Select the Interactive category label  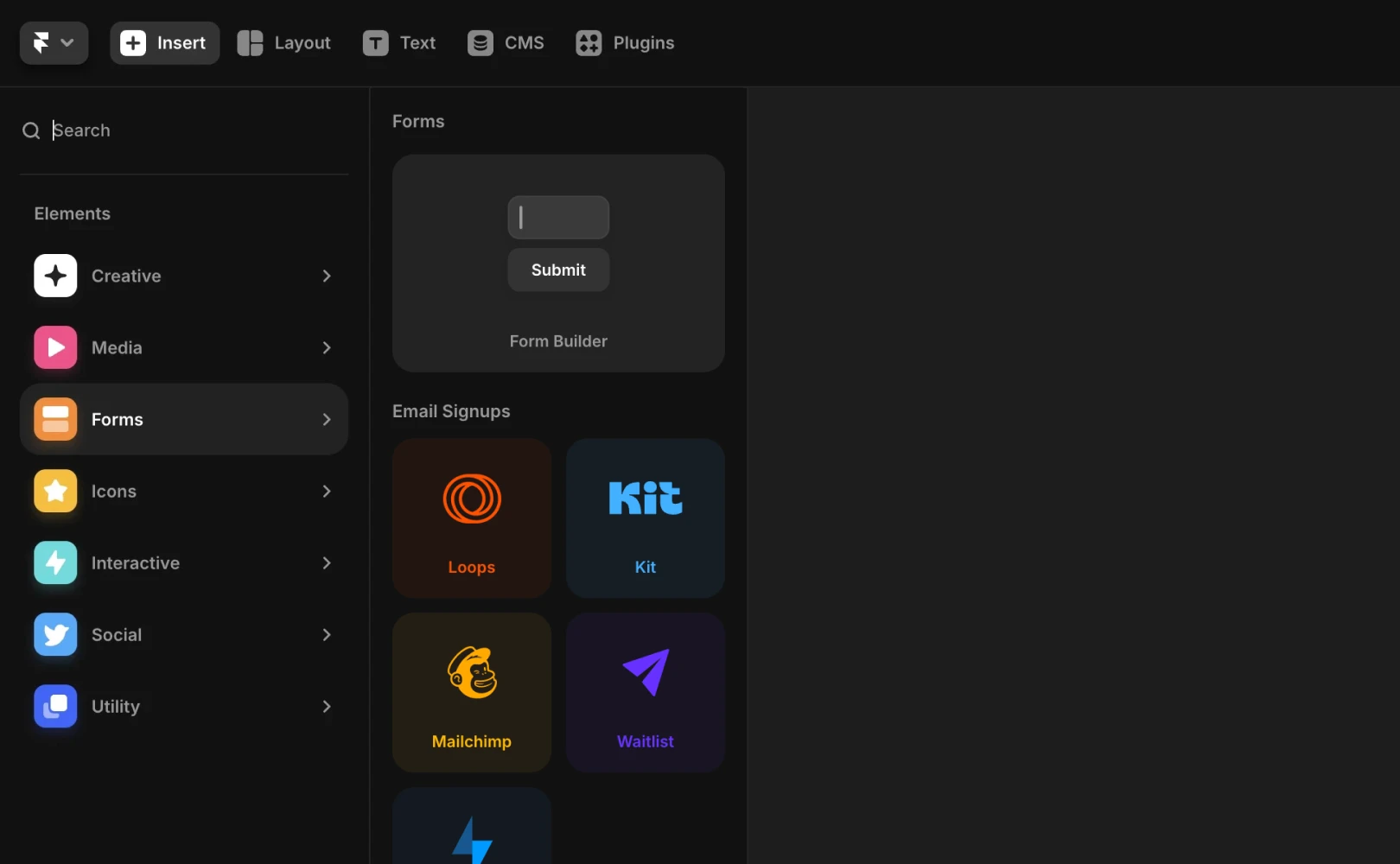(136, 562)
